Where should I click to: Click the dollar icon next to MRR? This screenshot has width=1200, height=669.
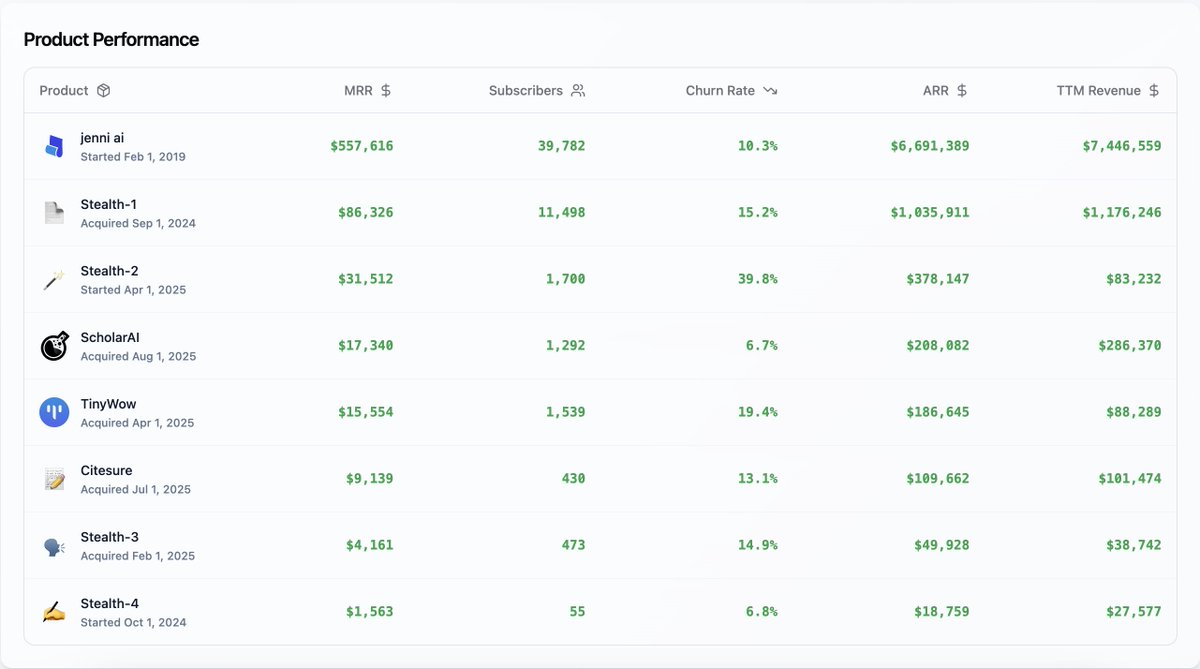386,90
